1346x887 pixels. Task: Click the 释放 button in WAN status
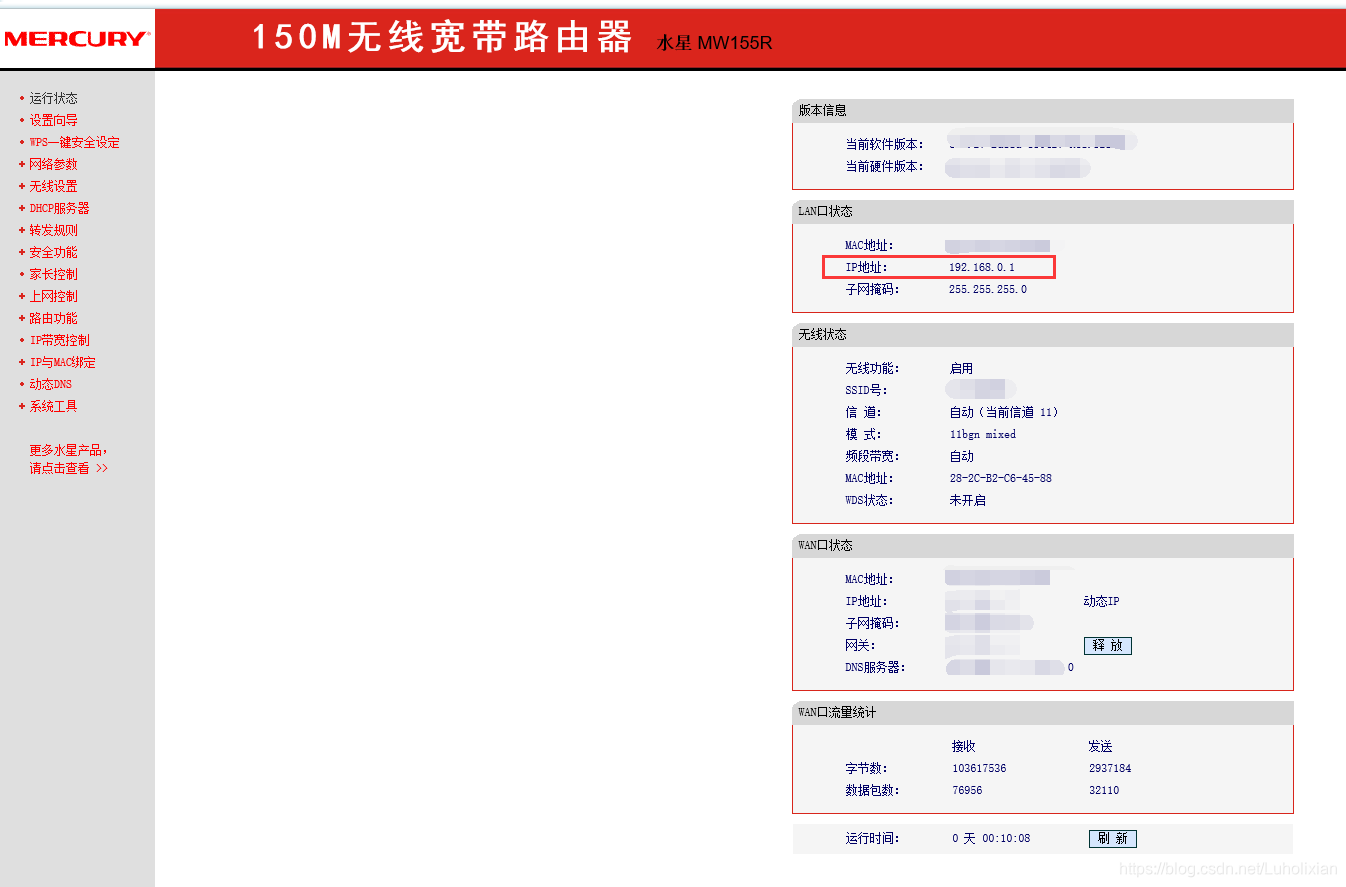point(1108,646)
